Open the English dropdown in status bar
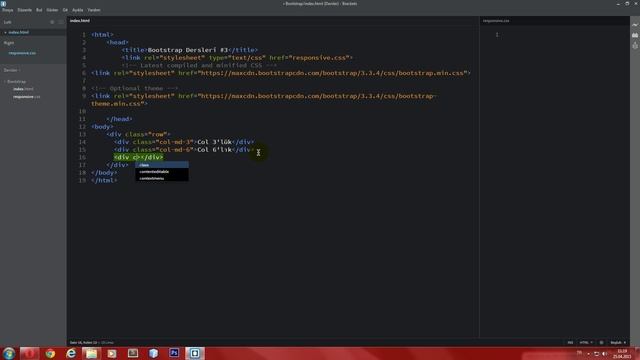This screenshot has width=640, height=360. click(618, 342)
